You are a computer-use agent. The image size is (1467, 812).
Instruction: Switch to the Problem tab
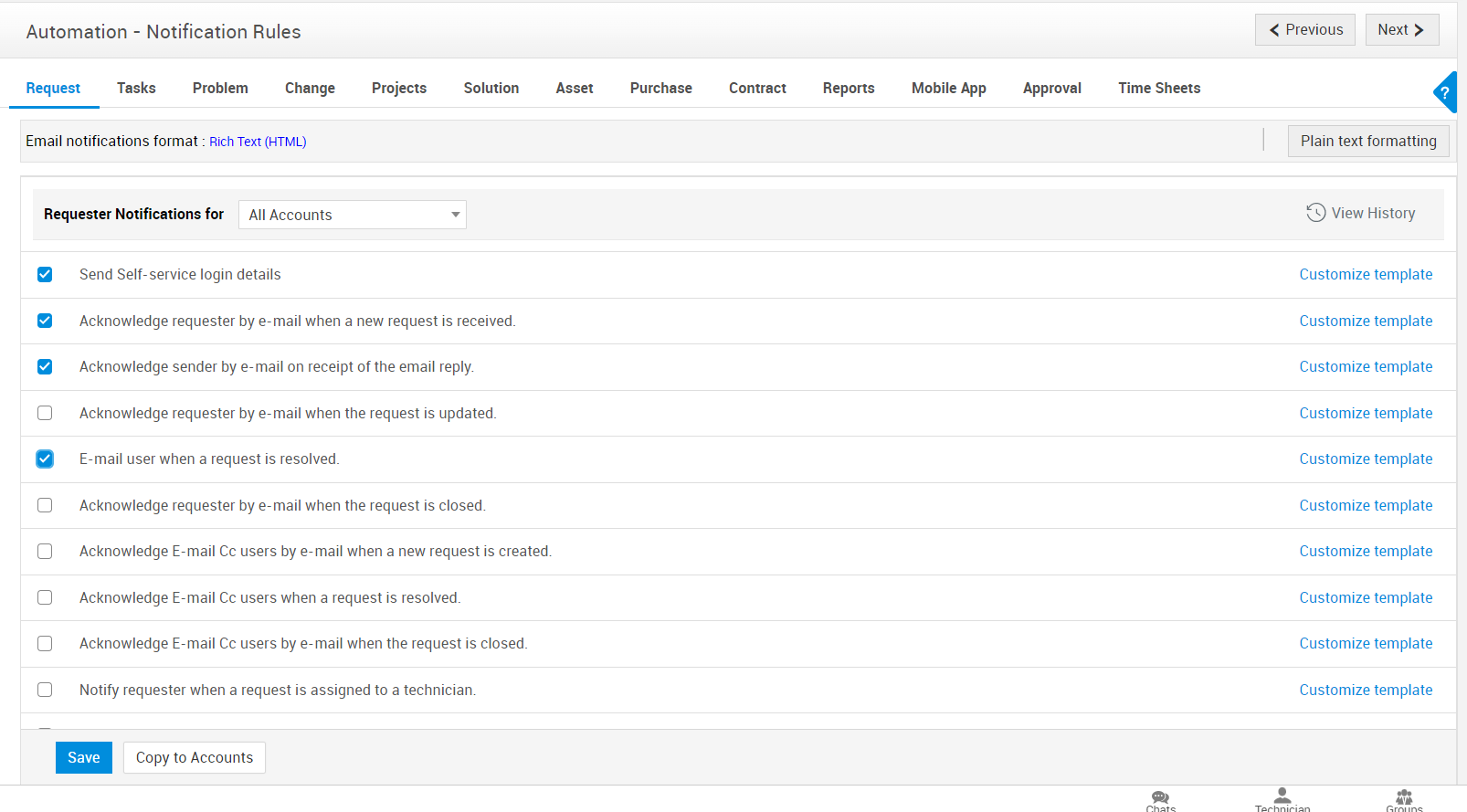pyautogui.click(x=220, y=89)
